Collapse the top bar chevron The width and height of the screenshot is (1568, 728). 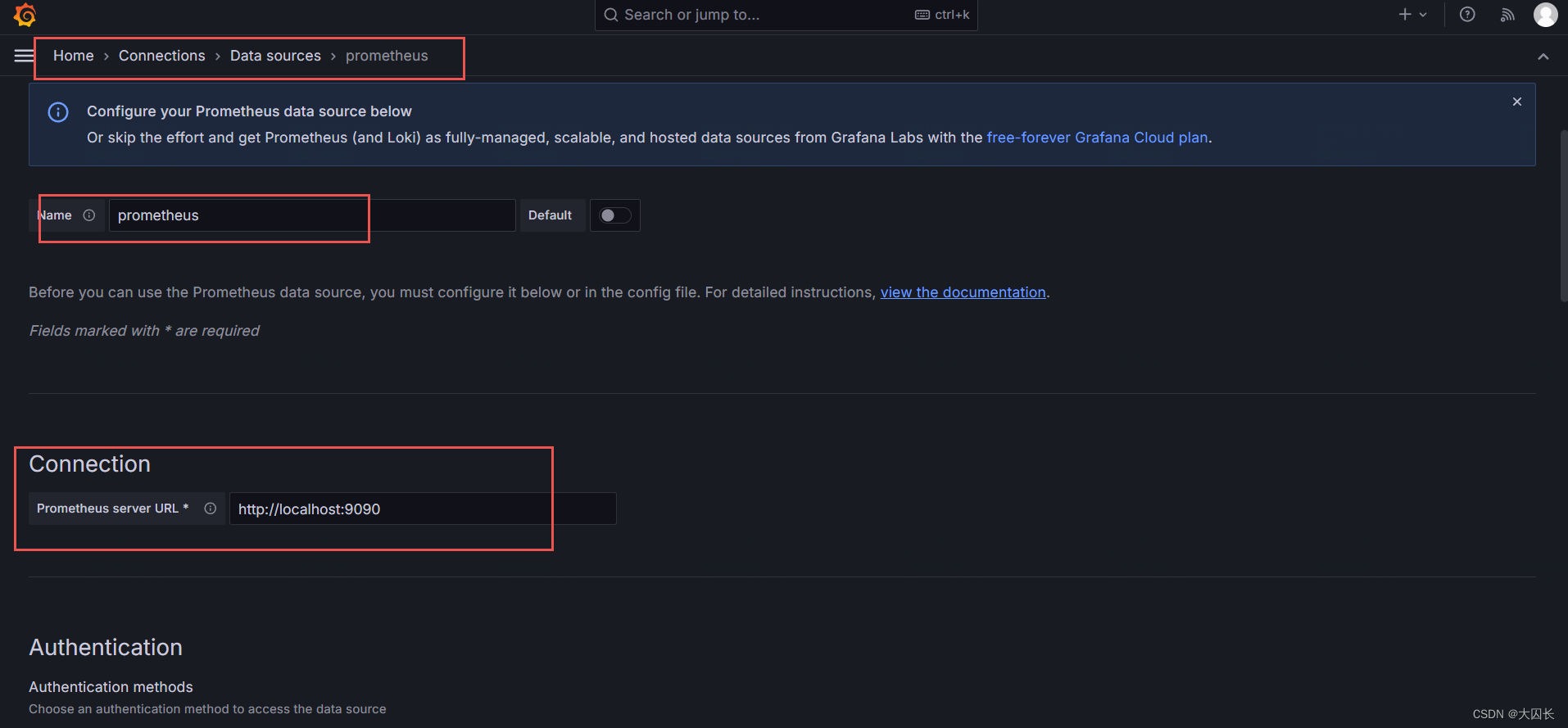point(1543,57)
